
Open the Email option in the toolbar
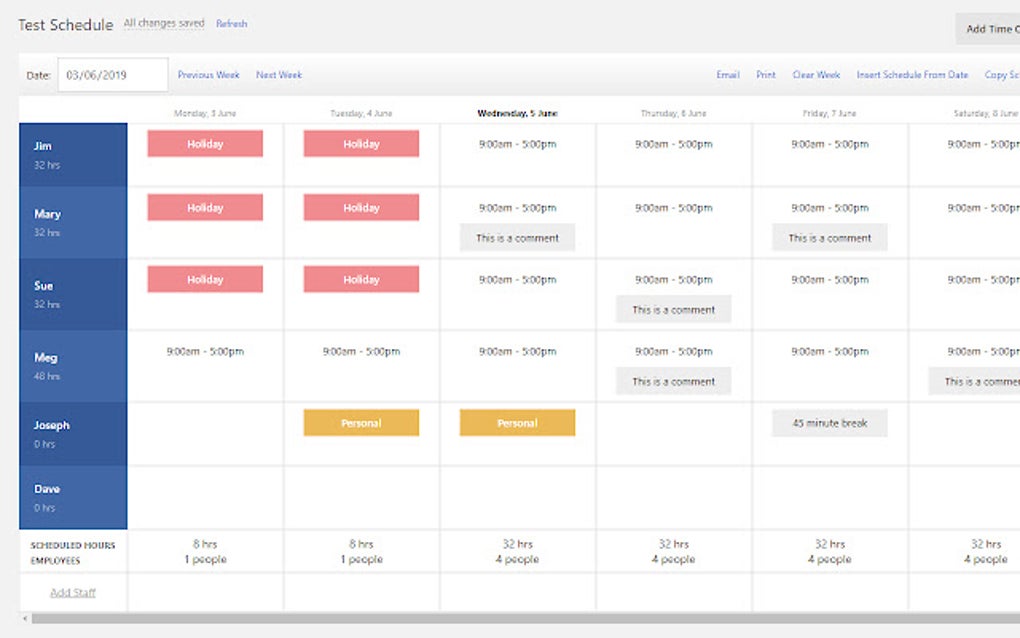pyautogui.click(x=727, y=74)
